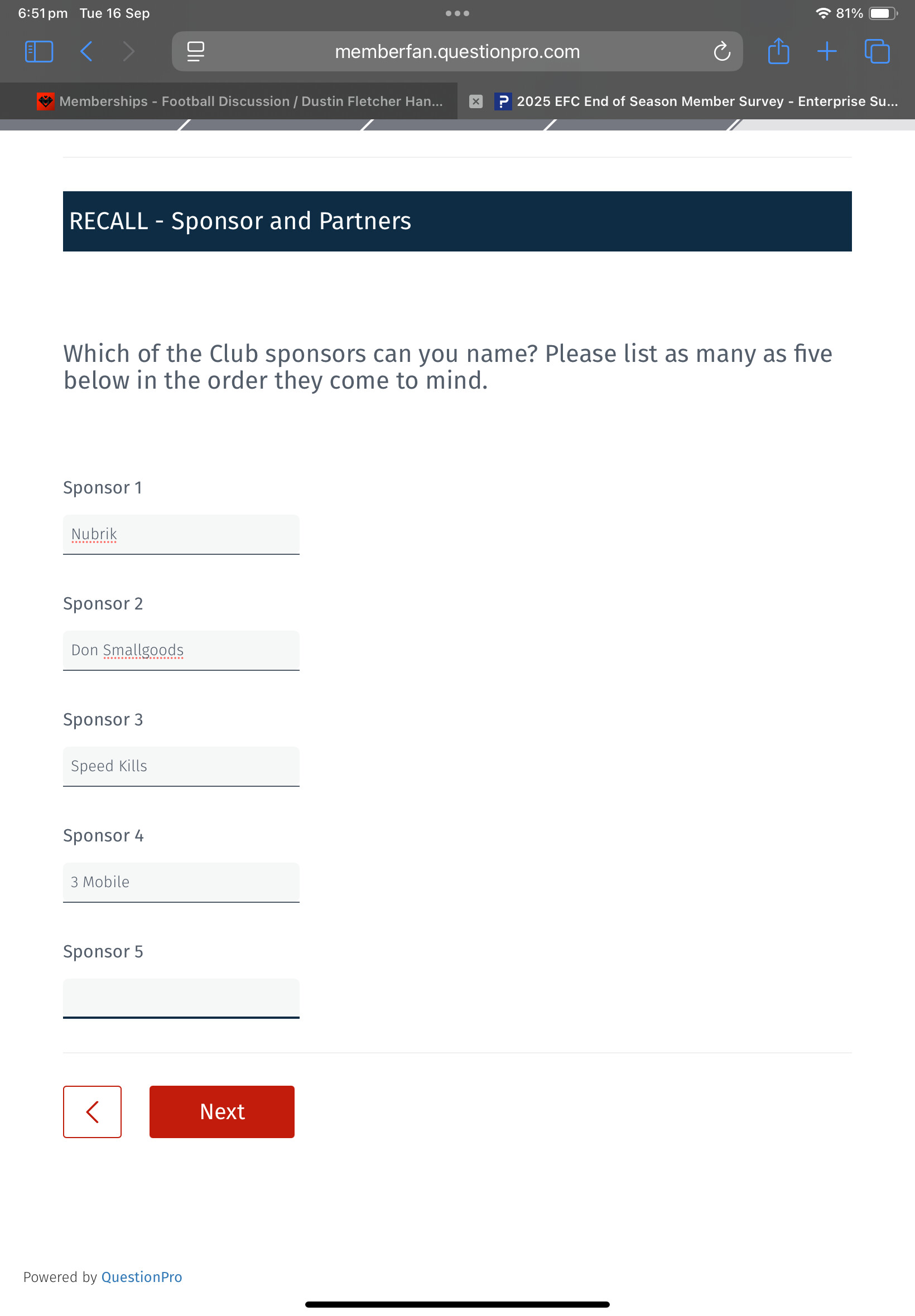Show the tab overview

click(x=877, y=51)
